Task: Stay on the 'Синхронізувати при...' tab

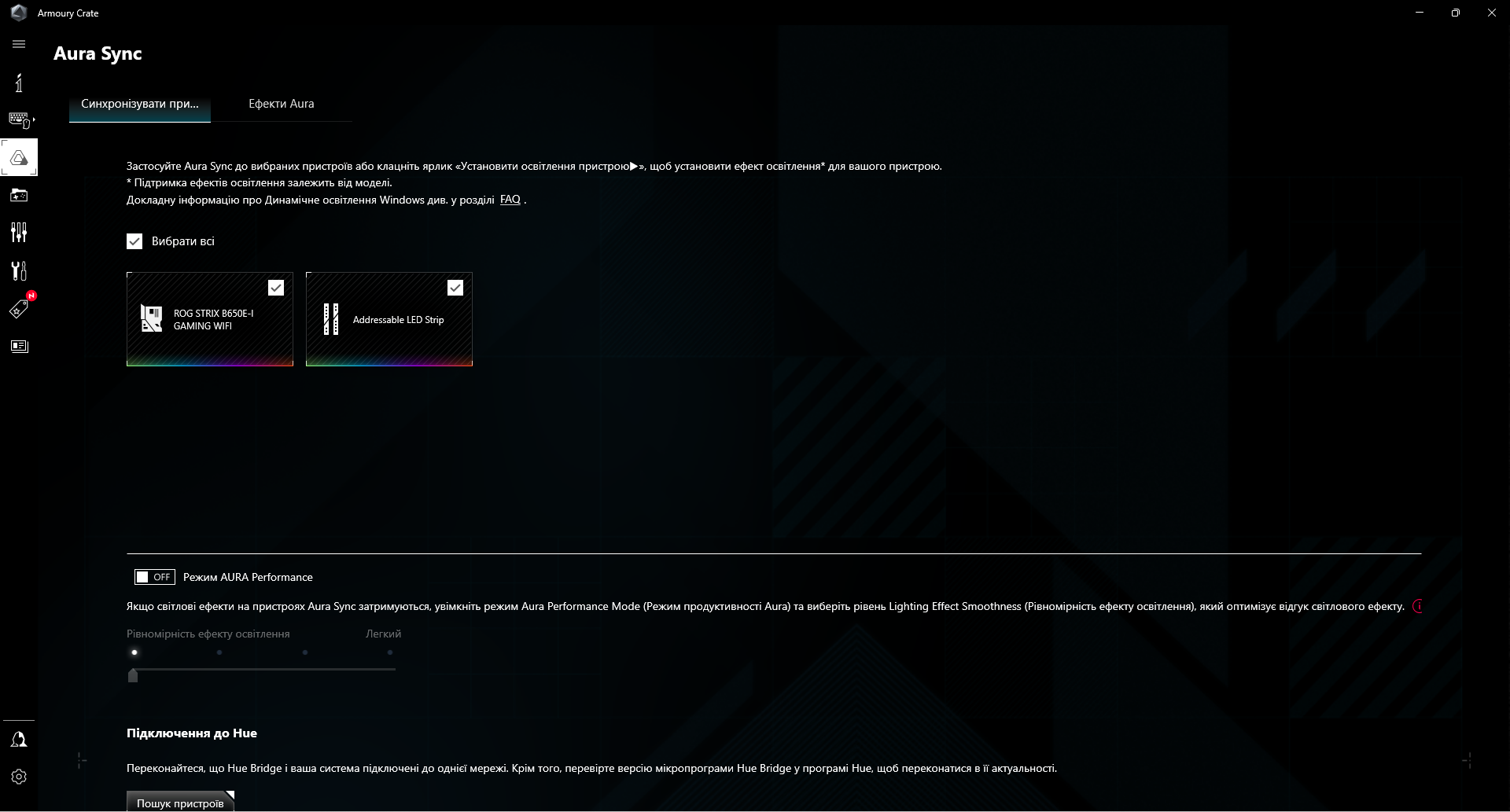Action: tap(139, 103)
